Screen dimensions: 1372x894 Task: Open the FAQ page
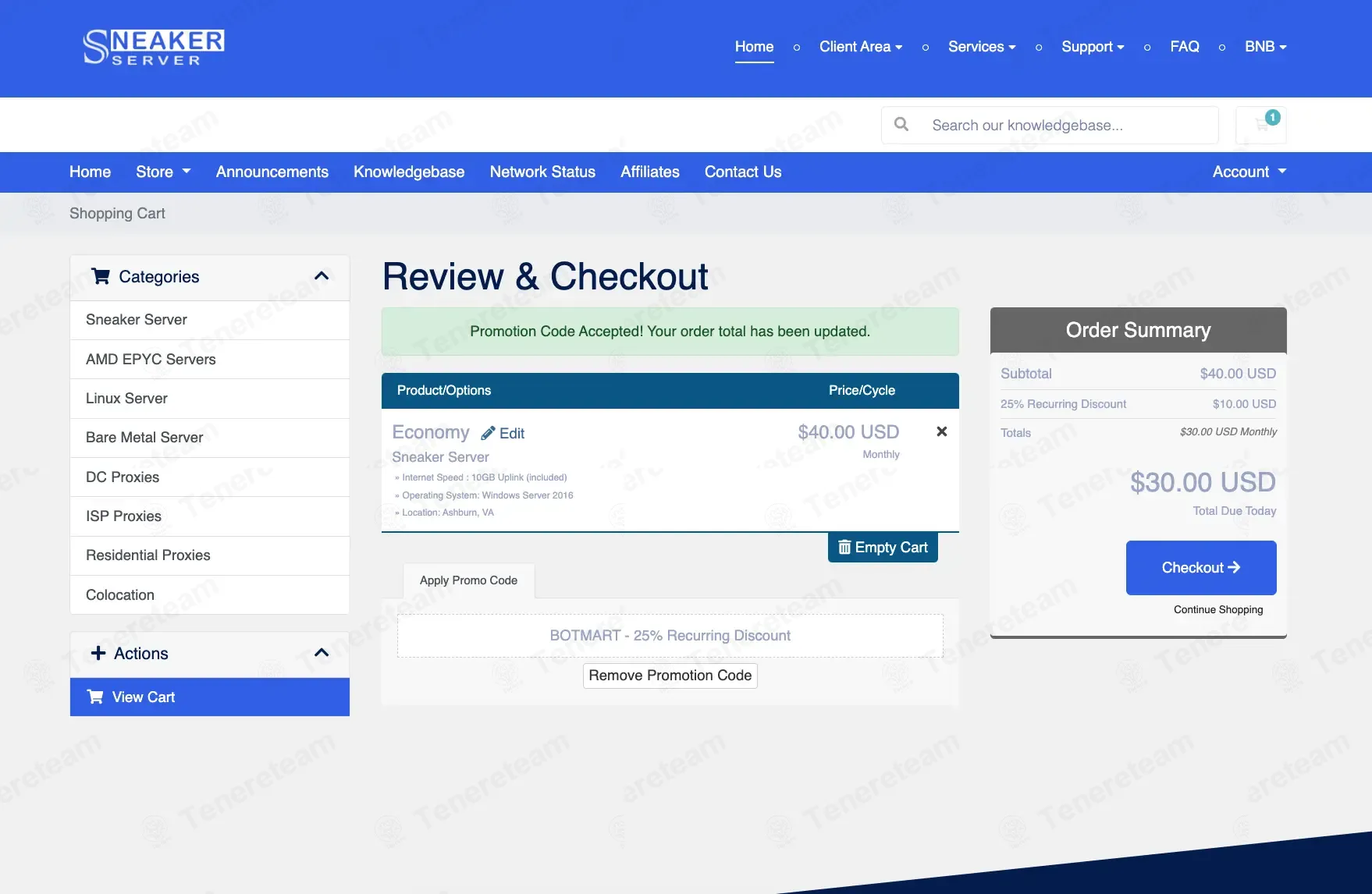(1185, 47)
